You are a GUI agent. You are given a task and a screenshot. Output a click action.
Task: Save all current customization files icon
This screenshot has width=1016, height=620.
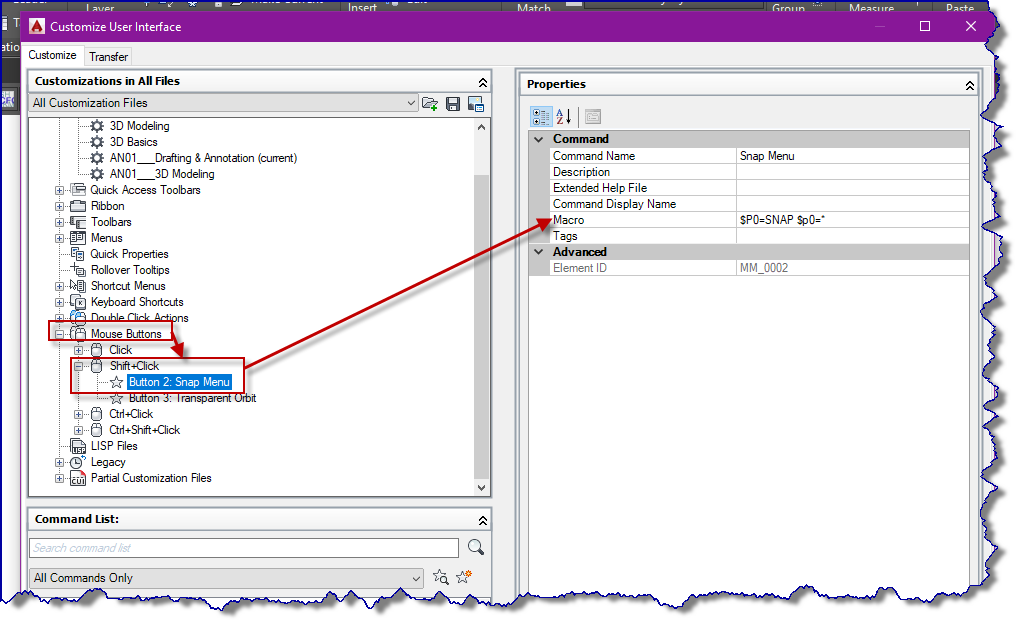(x=453, y=104)
